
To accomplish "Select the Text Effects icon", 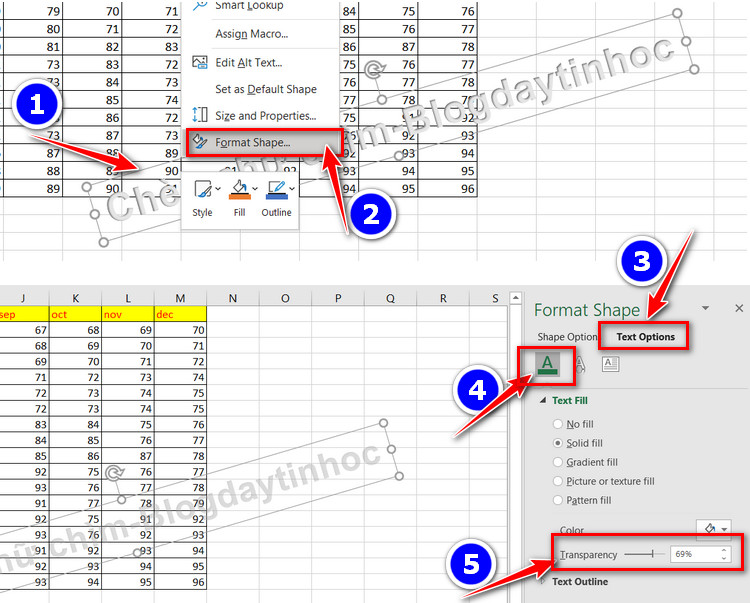I will coord(578,364).
